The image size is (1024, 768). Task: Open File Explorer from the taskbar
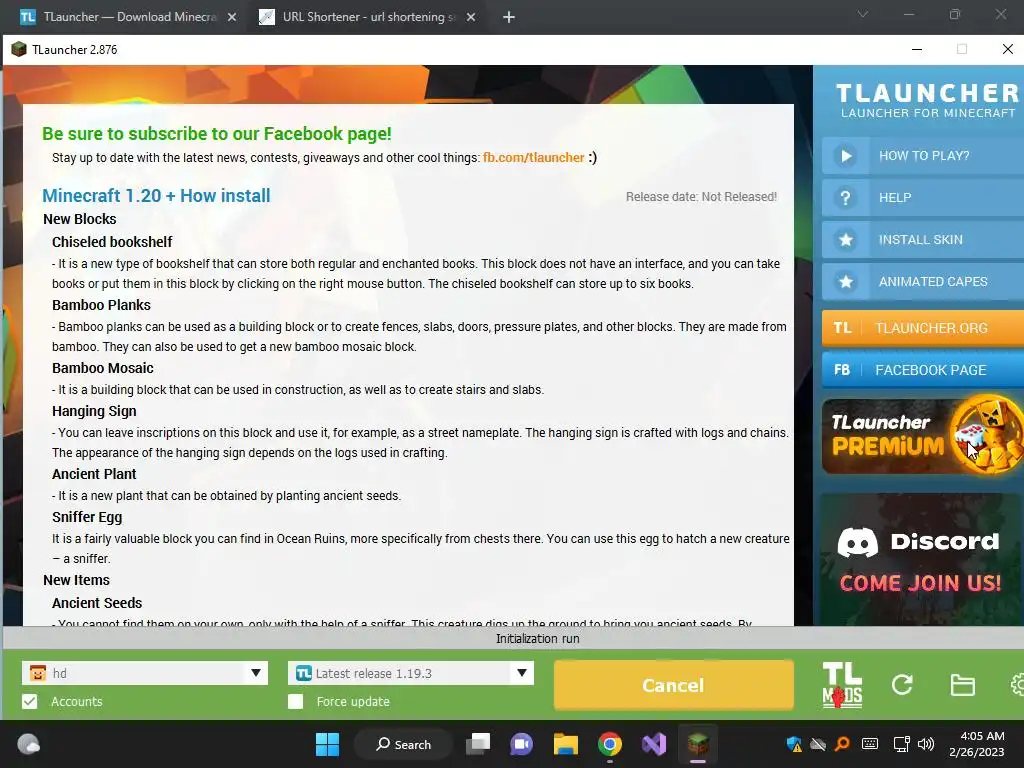click(566, 744)
